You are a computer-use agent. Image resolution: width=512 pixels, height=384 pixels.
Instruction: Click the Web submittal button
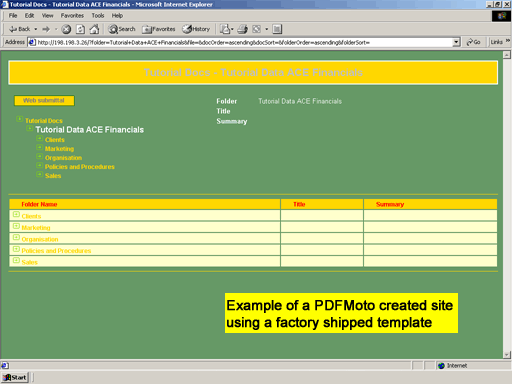click(44, 100)
